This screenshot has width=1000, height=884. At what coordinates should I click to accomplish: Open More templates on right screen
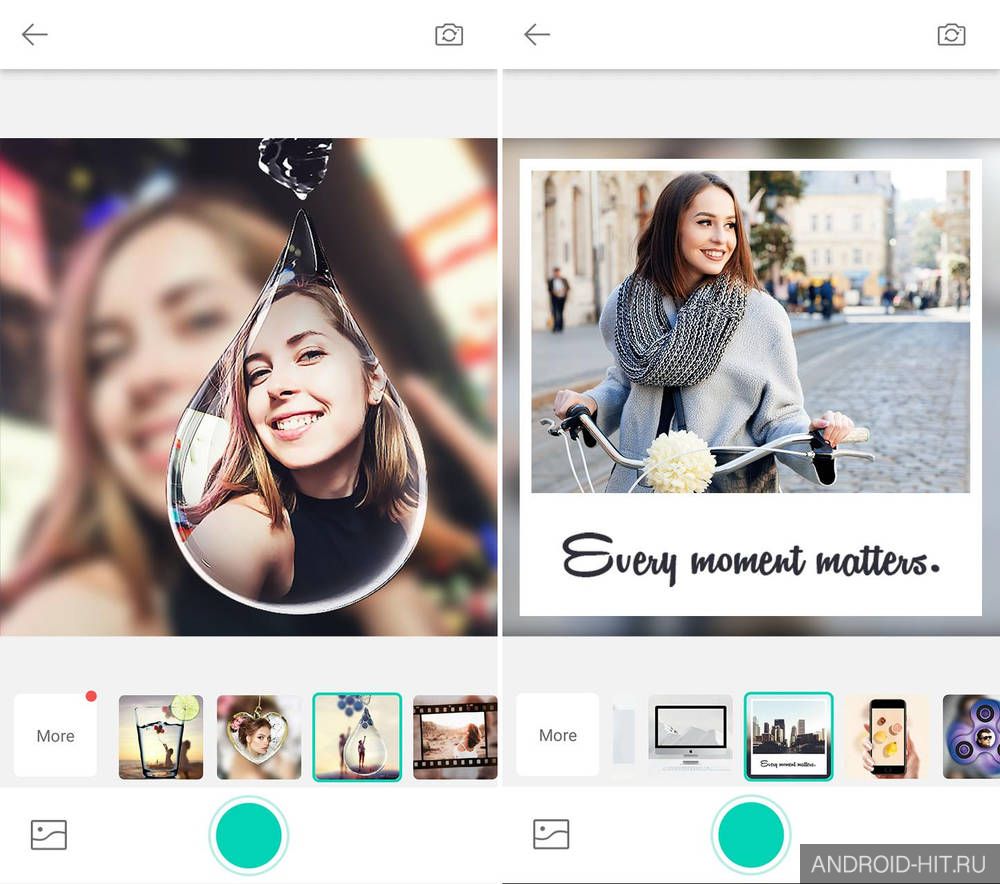click(557, 735)
